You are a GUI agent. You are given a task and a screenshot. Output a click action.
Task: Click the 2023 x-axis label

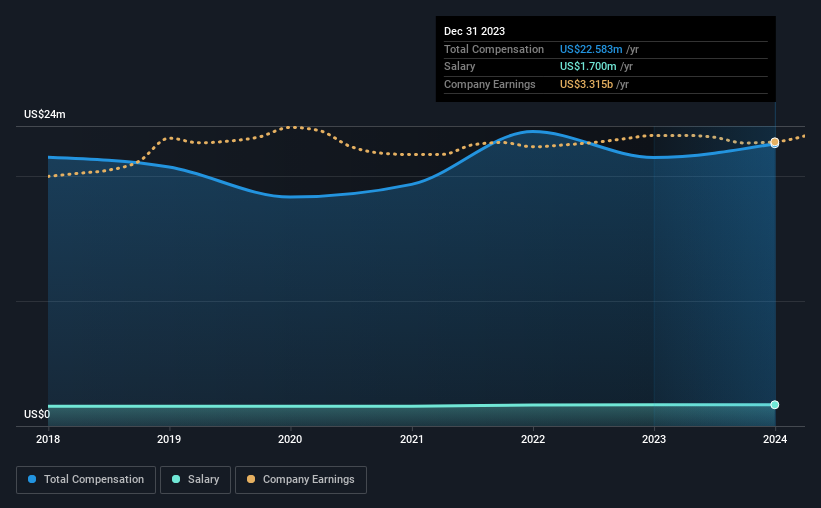point(654,439)
